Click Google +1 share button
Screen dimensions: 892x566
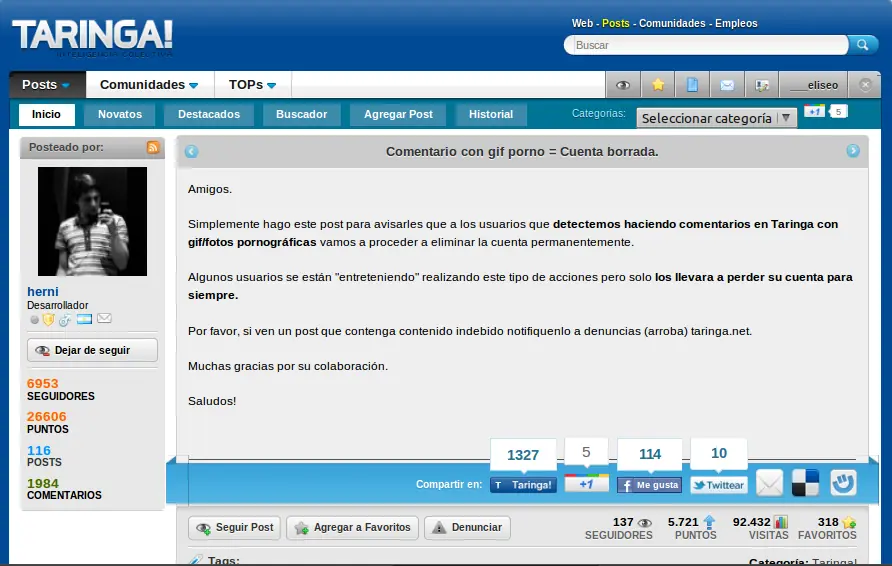(587, 484)
